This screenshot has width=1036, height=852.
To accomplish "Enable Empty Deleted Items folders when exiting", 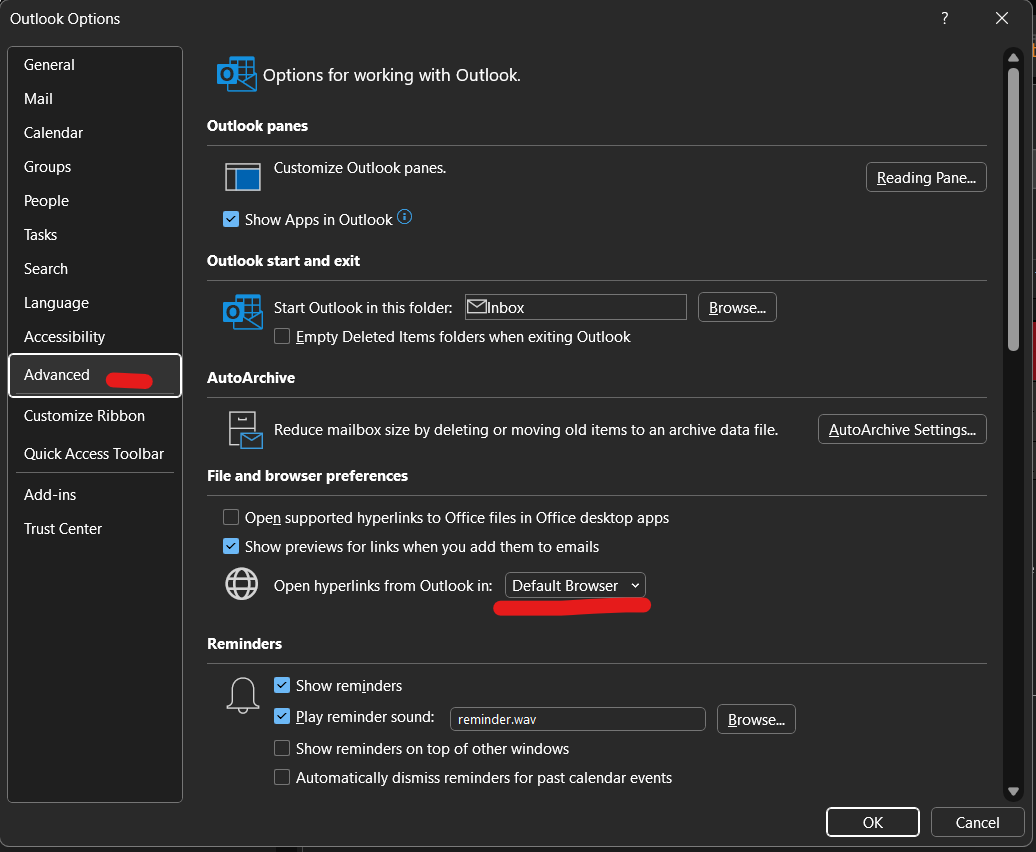I will point(282,336).
